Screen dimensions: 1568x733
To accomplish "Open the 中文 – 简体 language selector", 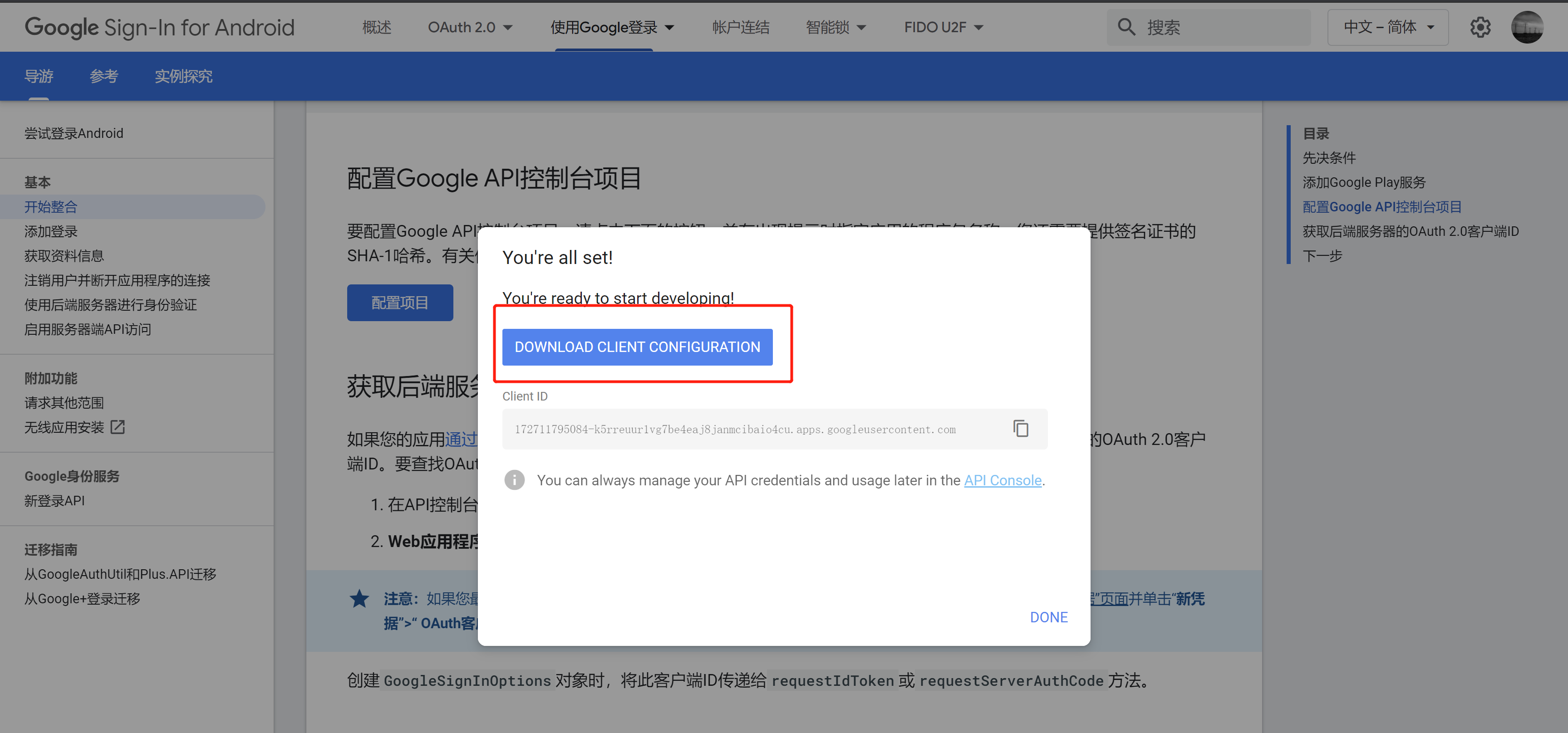I will (x=1388, y=27).
